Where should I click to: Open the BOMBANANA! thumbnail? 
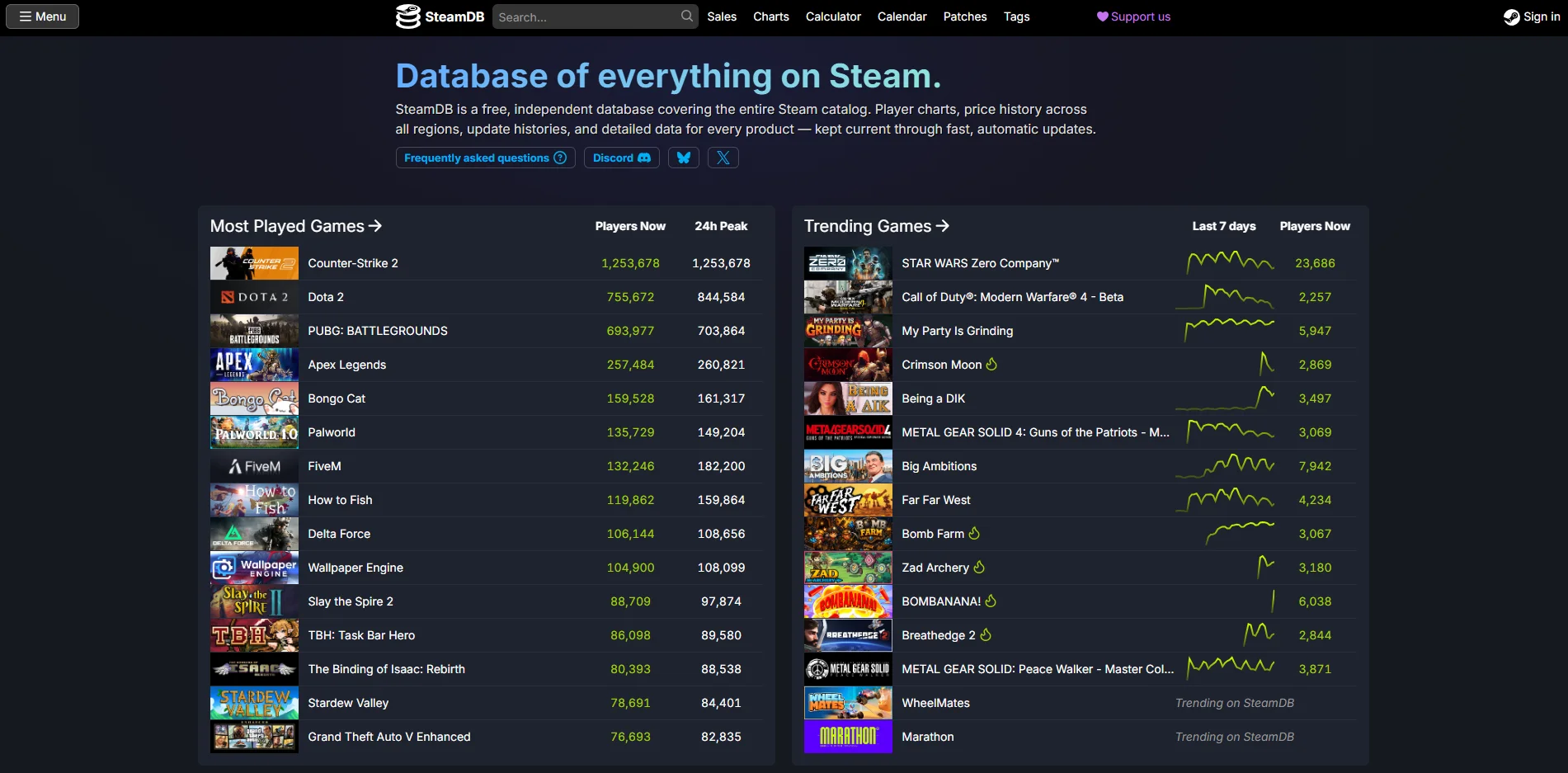point(848,601)
